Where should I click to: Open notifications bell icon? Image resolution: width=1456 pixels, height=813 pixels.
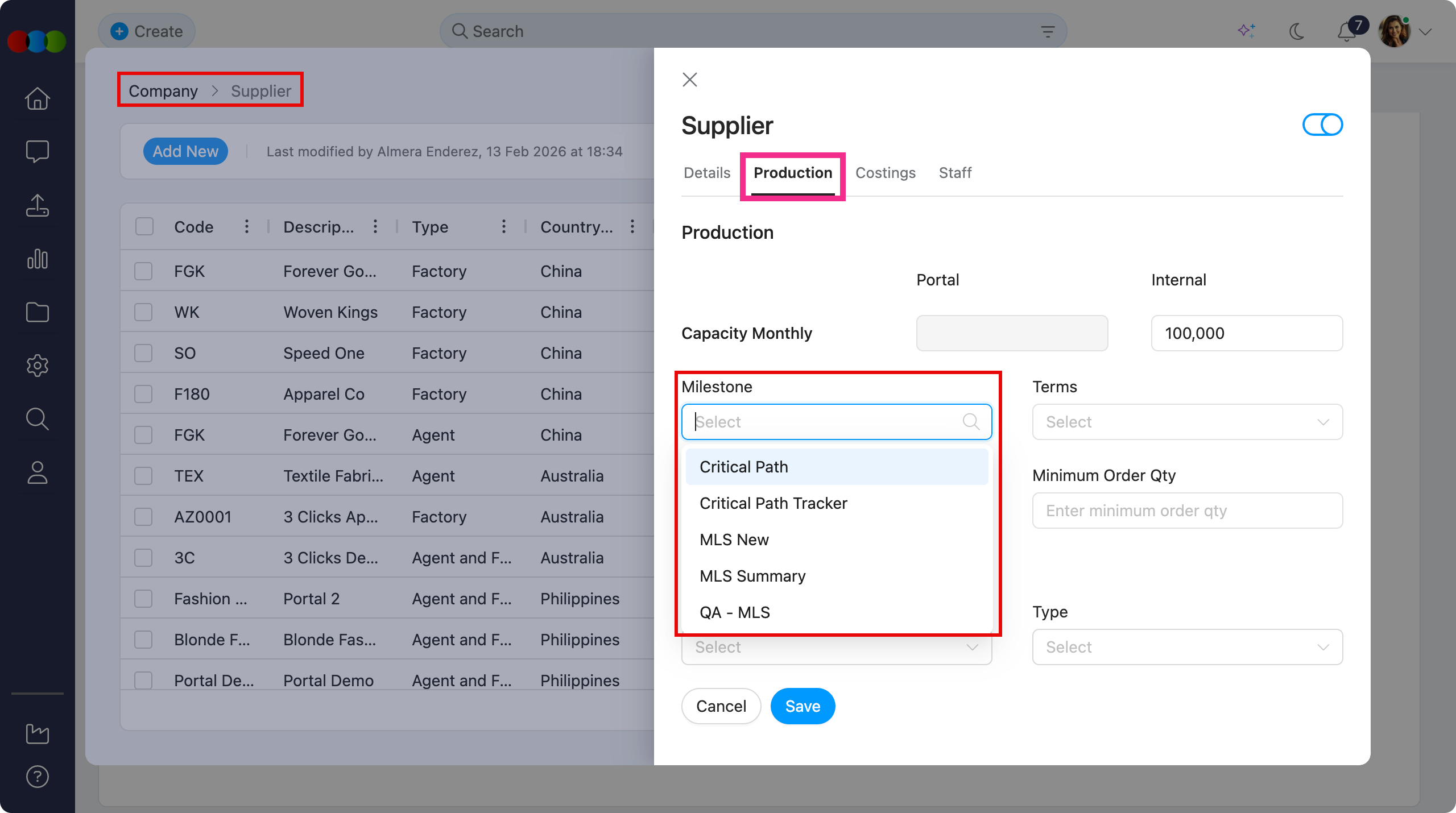pyautogui.click(x=1347, y=31)
